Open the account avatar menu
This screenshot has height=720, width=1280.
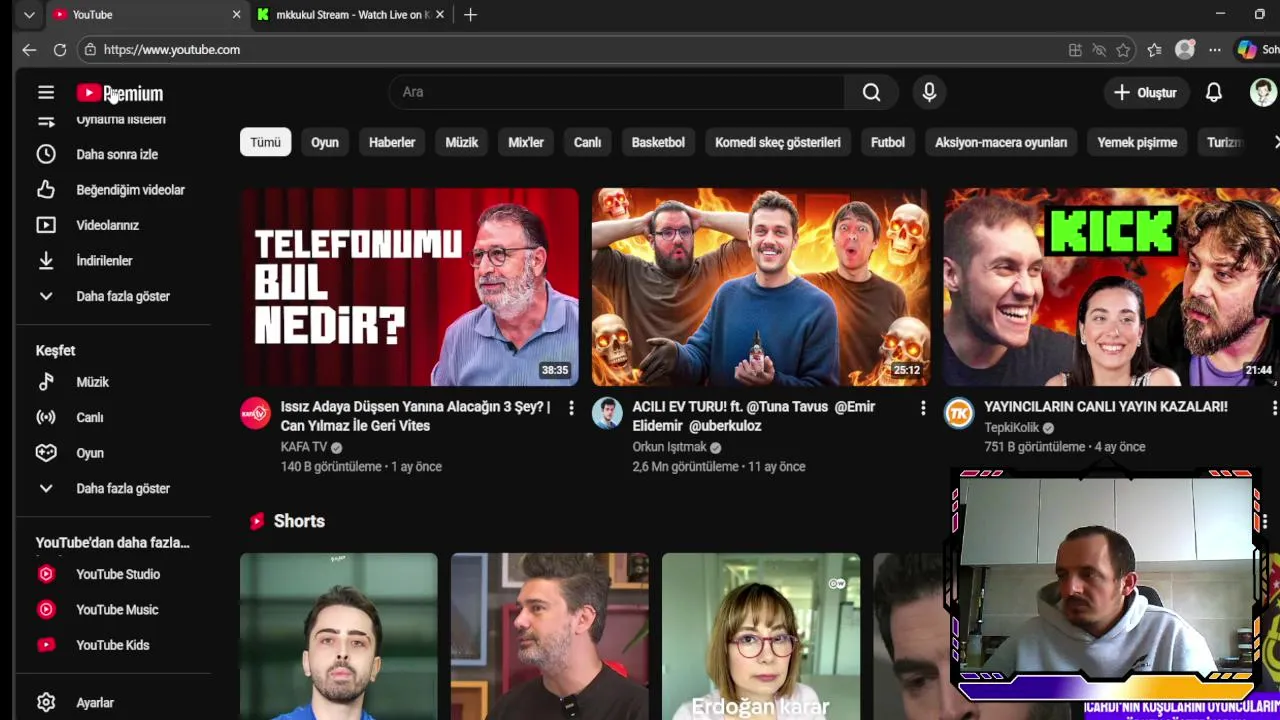tap(1263, 92)
